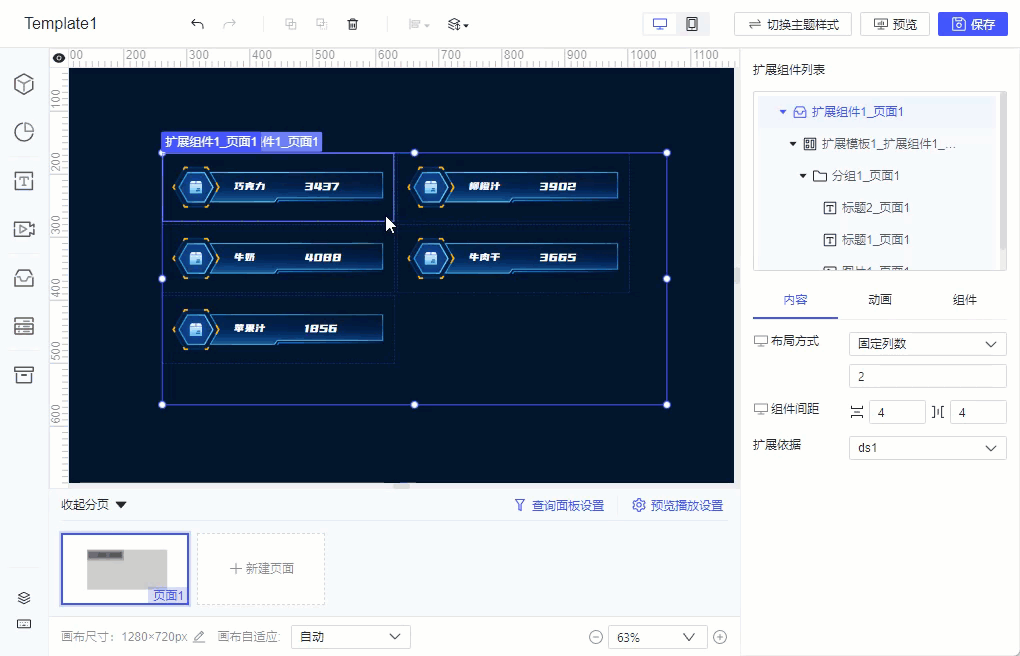Select the text component icon in left sidebar
The image size is (1020, 656).
click(x=23, y=181)
